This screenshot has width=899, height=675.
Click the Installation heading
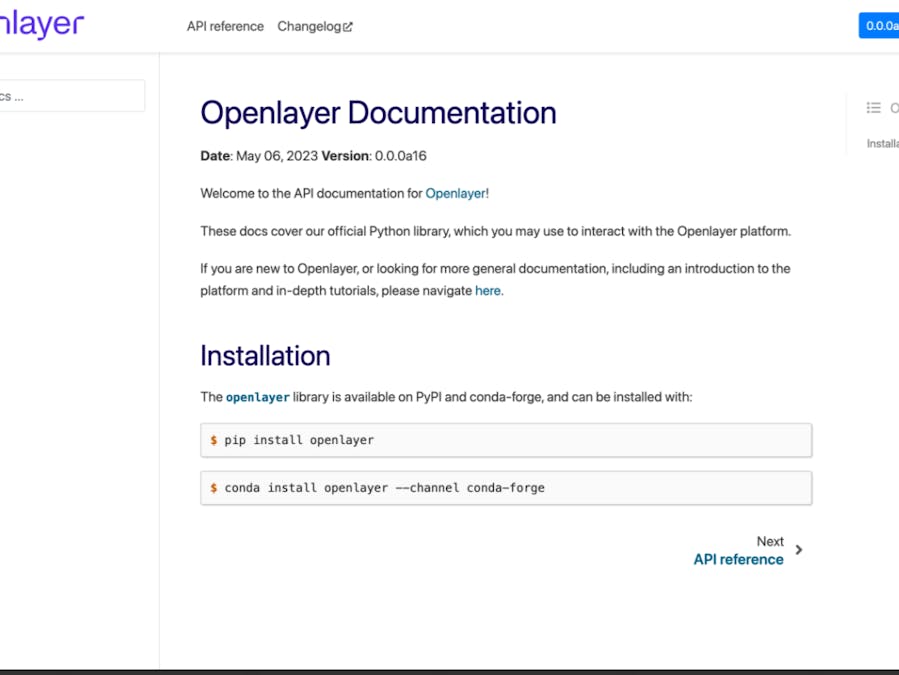coord(265,356)
